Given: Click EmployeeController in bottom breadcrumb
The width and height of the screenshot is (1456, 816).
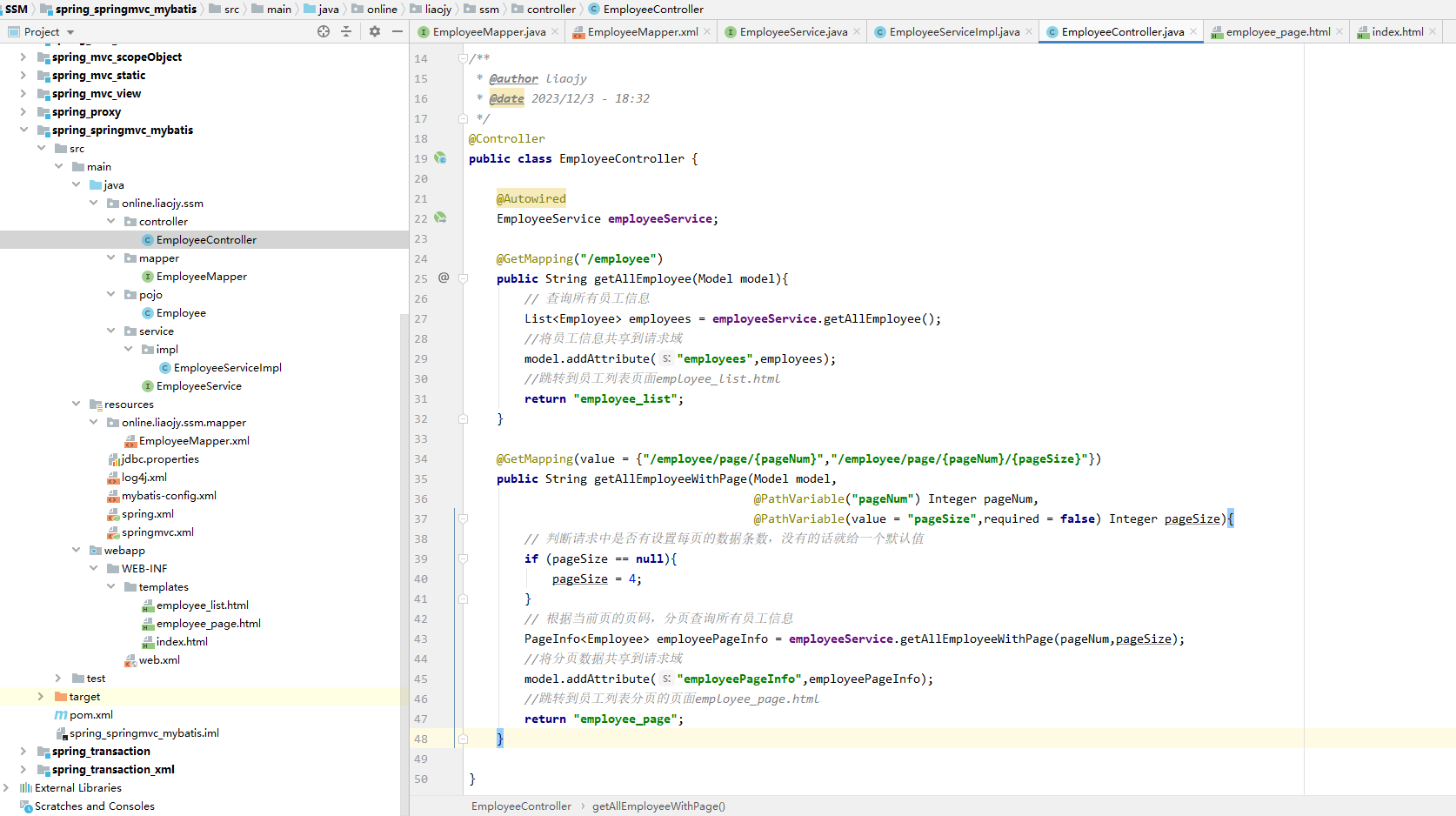Looking at the screenshot, I should coord(521,806).
